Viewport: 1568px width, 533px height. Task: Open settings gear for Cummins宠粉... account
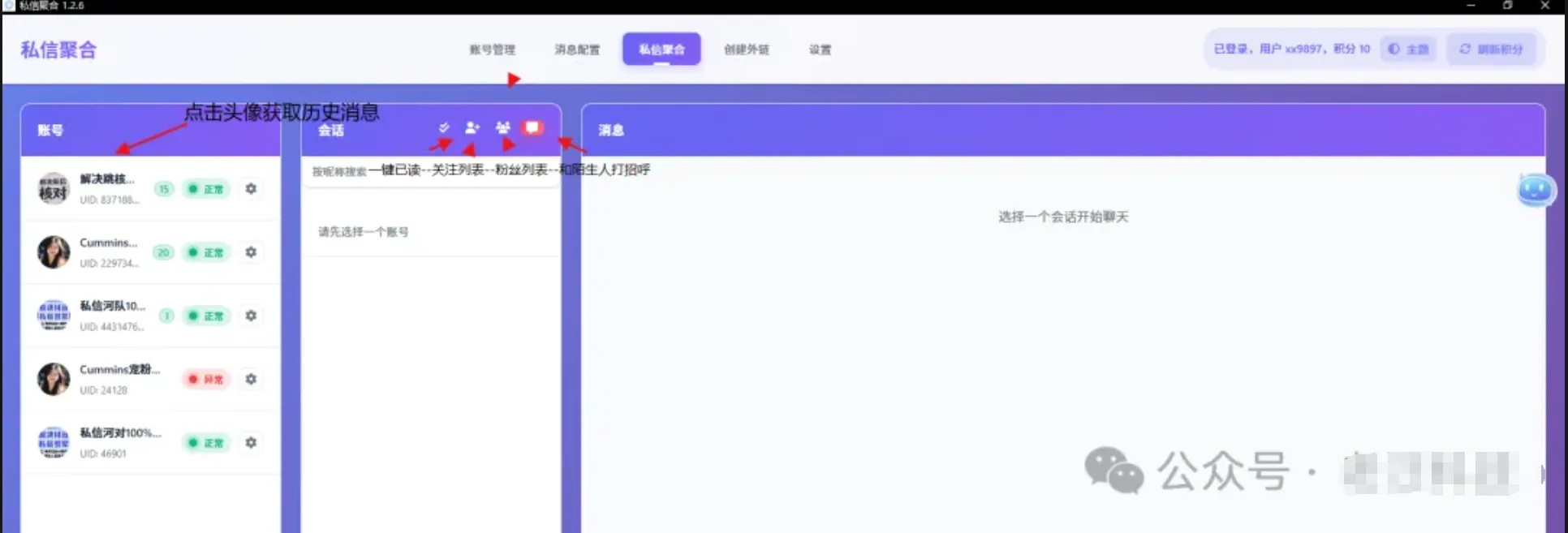[251, 379]
